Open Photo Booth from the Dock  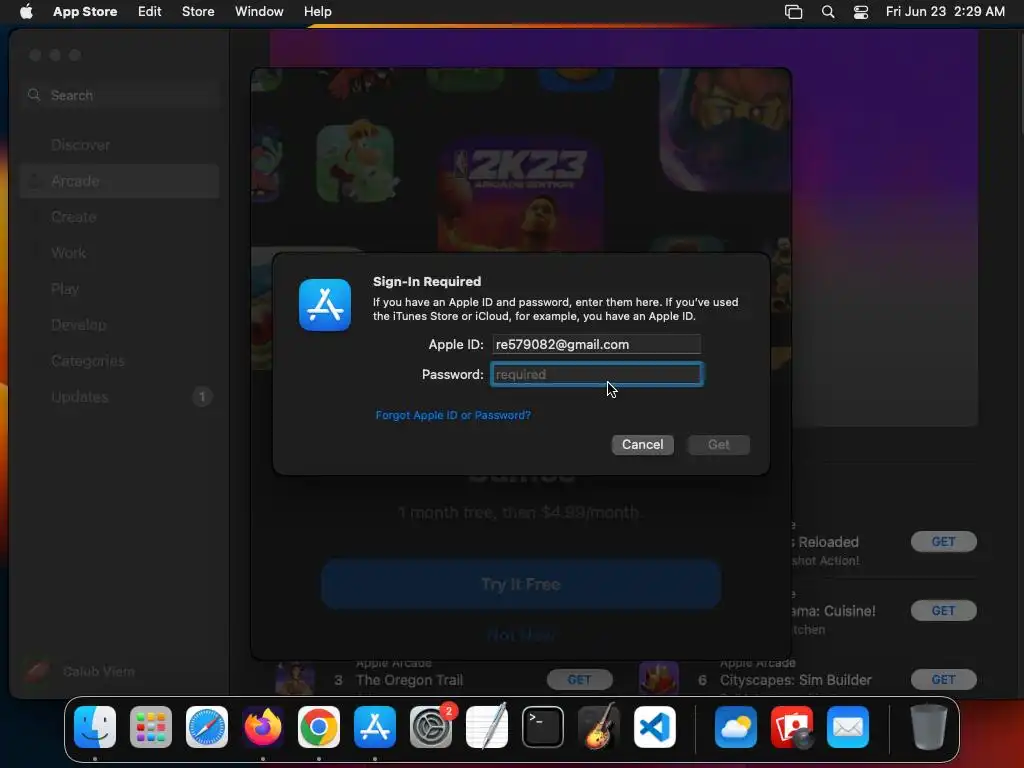pyautogui.click(x=792, y=727)
